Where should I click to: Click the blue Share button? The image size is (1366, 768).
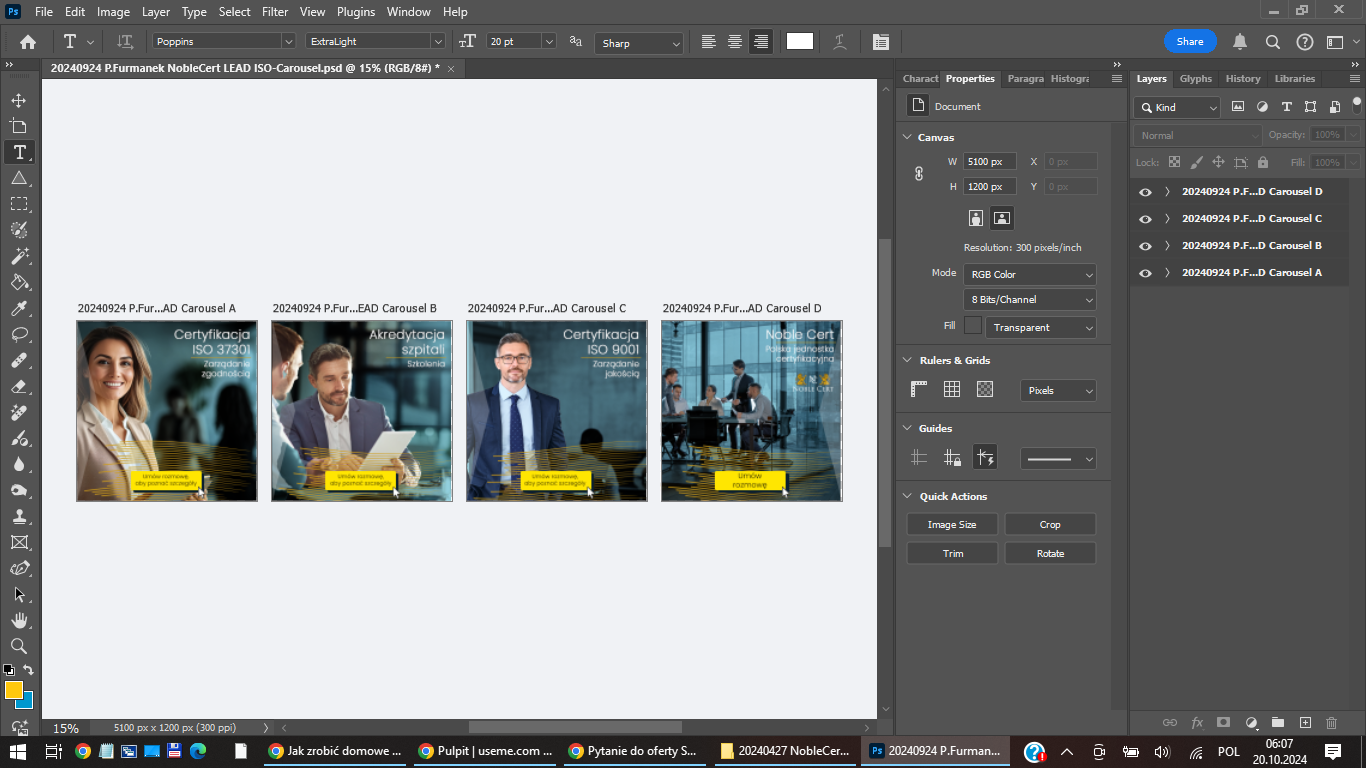click(1190, 42)
